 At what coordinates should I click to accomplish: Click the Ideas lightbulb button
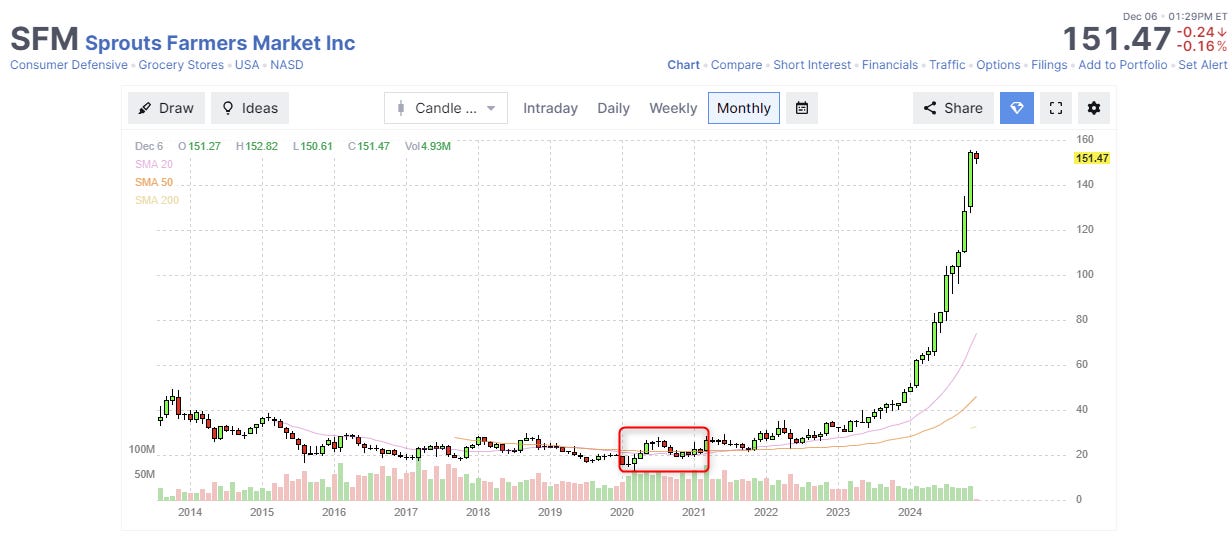click(x=250, y=108)
